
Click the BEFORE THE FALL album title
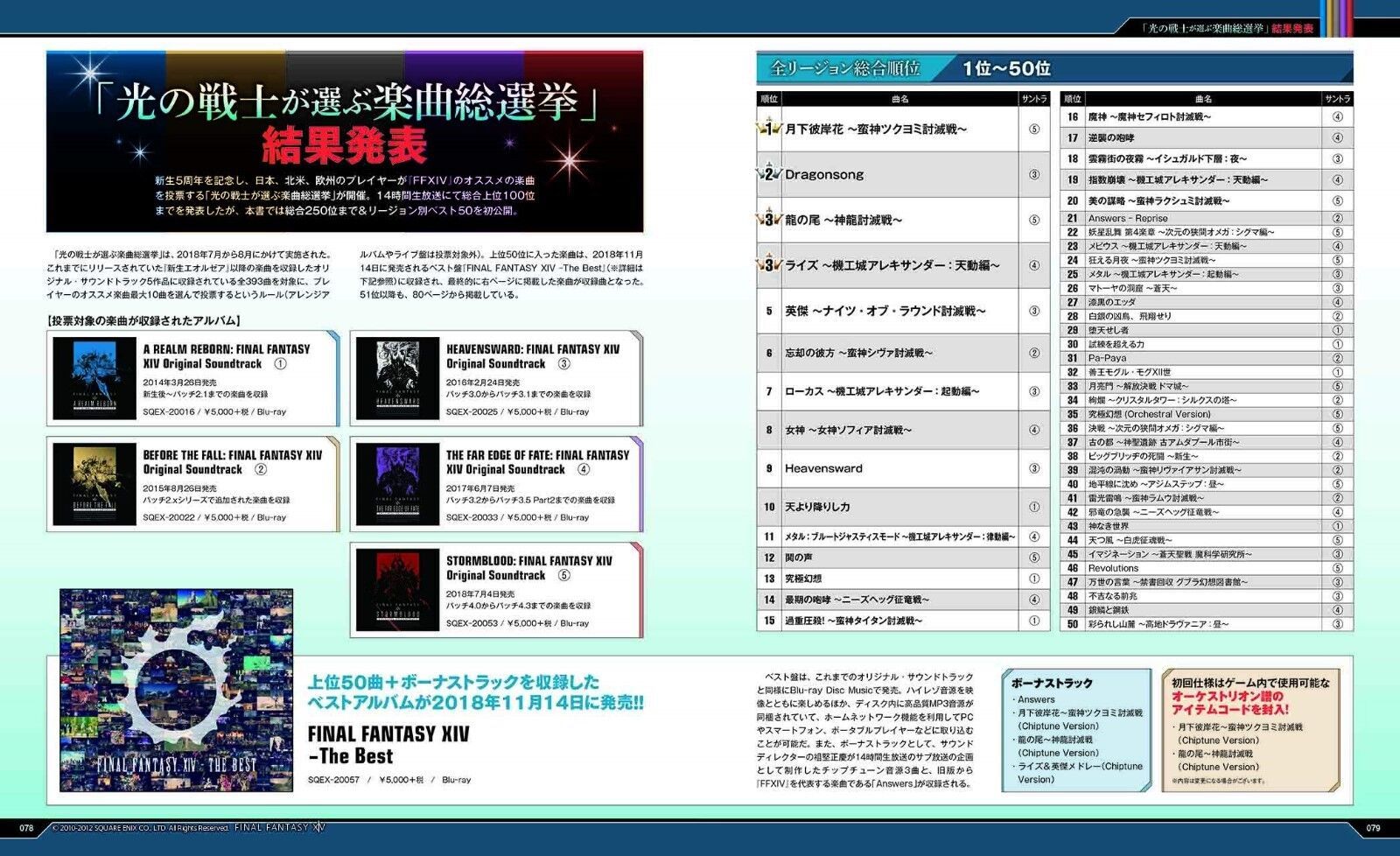pyautogui.click(x=232, y=462)
